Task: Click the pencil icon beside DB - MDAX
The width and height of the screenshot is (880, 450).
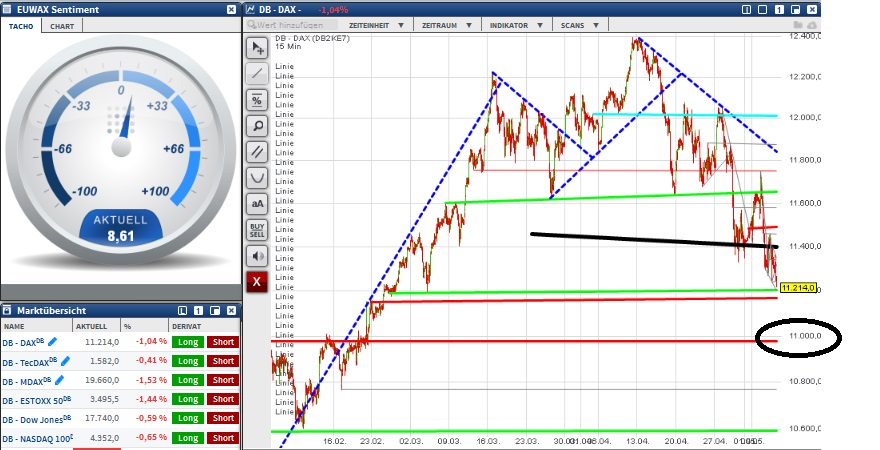Action: click(59, 380)
